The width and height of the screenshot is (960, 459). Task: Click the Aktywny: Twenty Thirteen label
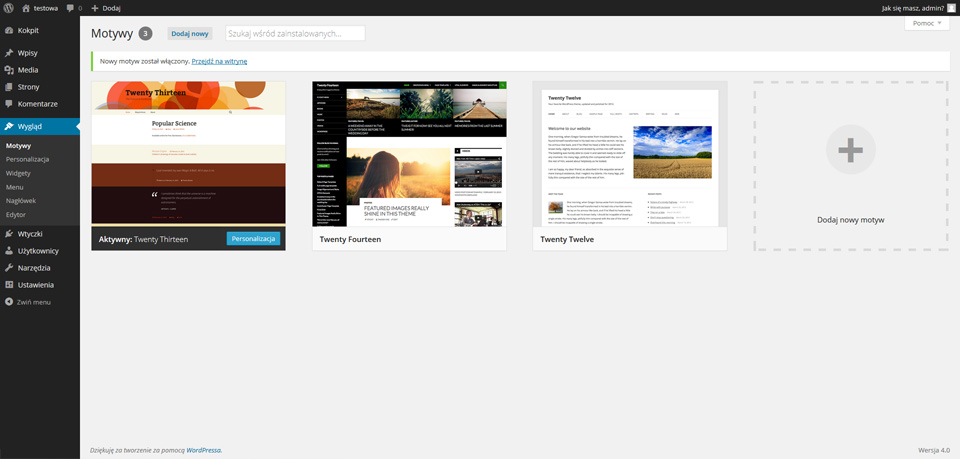click(143, 239)
